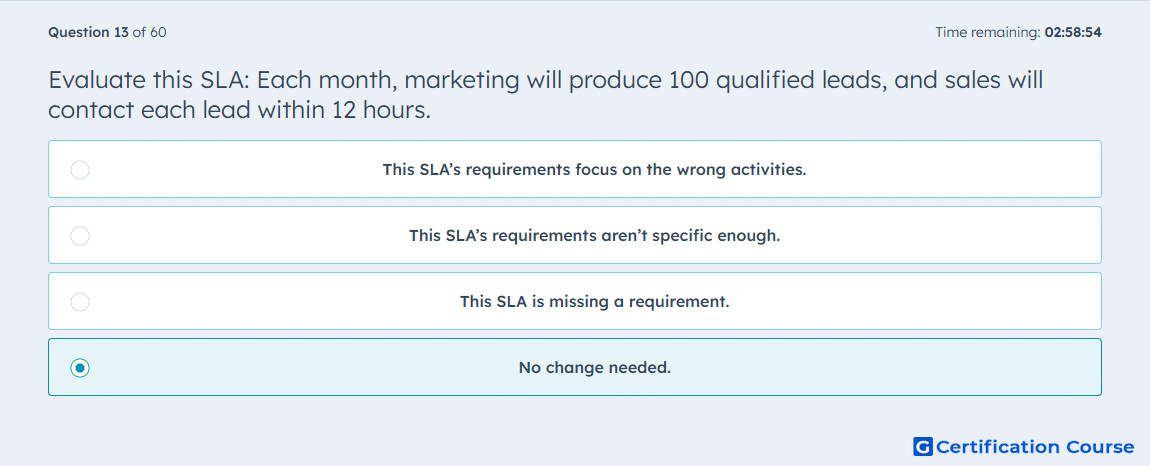
Task: Select the radio circle for wrong activities option
Action: (x=80, y=170)
